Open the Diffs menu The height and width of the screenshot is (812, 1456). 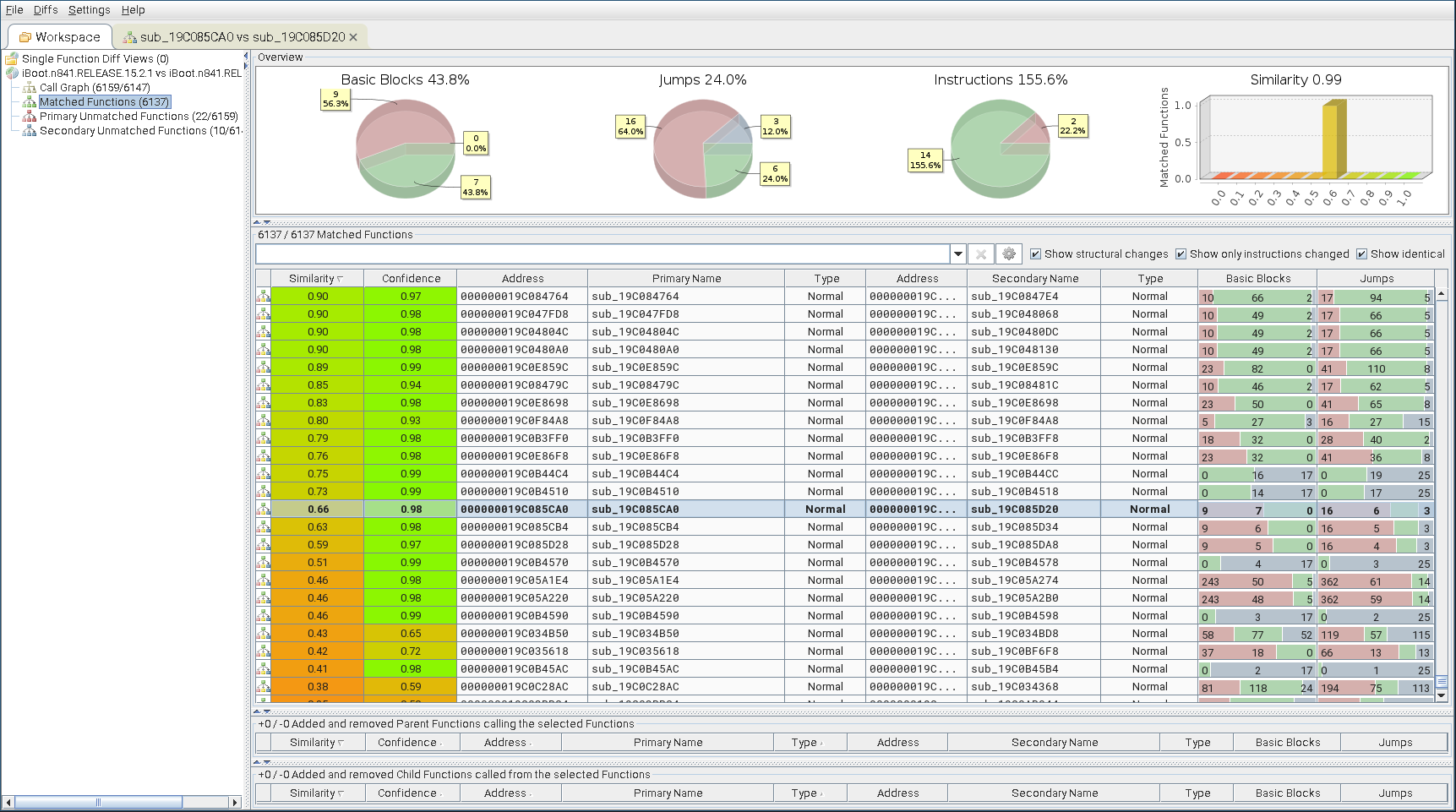pos(46,10)
